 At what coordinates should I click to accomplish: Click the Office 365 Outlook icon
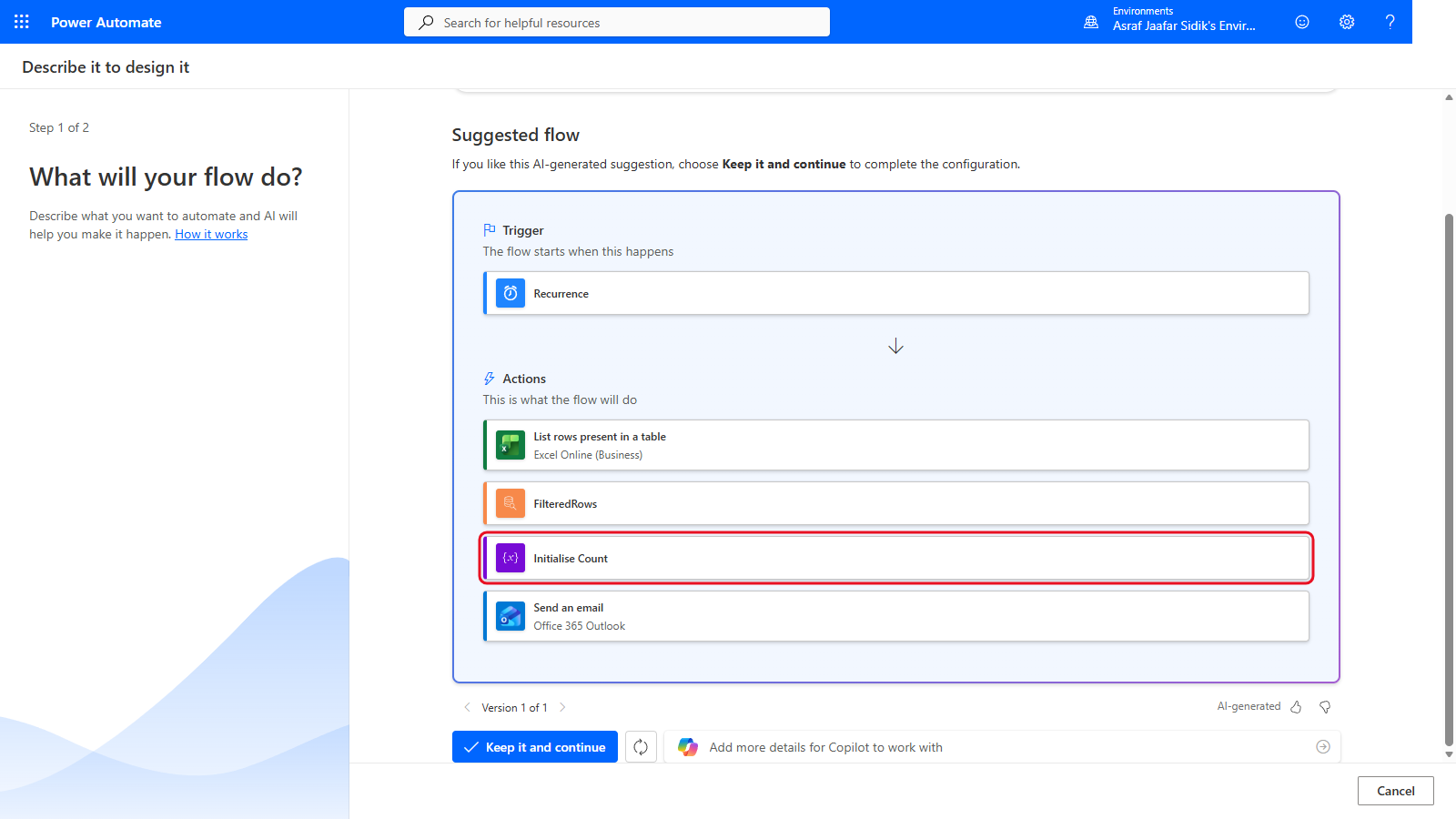tap(511, 616)
